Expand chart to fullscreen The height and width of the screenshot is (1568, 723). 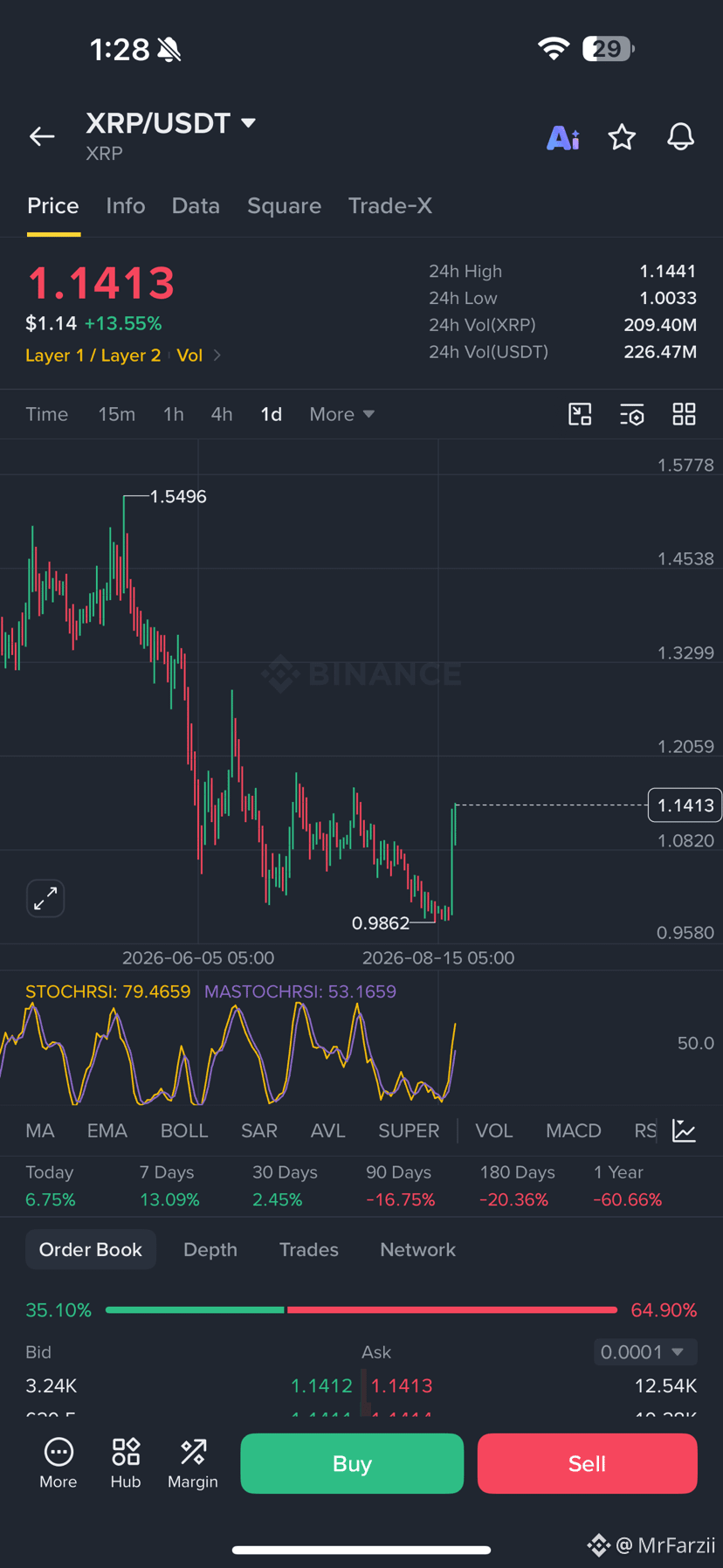(x=45, y=898)
